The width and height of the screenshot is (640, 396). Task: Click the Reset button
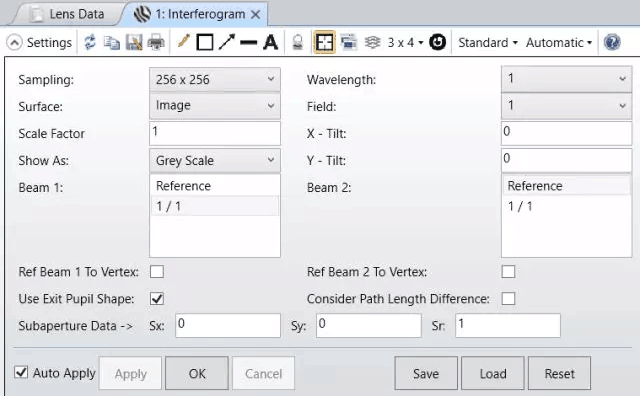(559, 373)
